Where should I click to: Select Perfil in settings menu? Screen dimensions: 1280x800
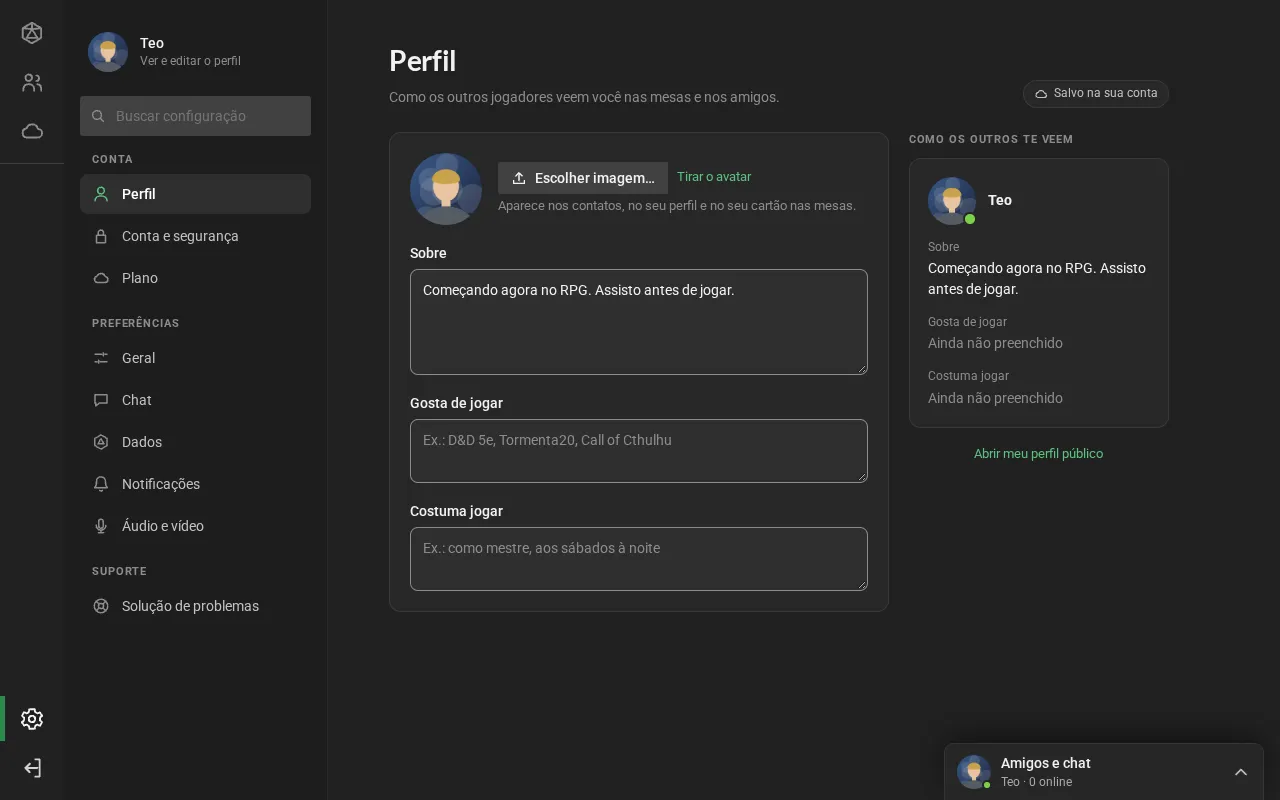point(195,194)
